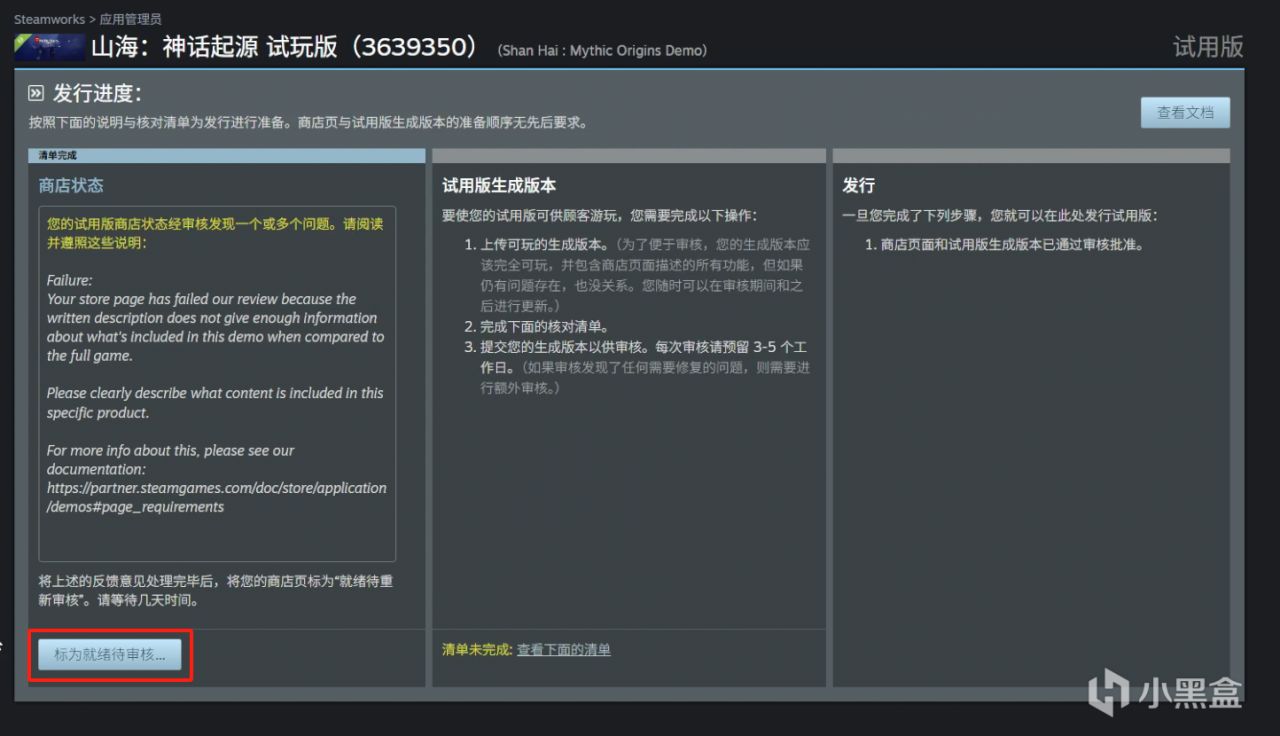Click the partner.steamgames.com documentation URL text
Screen dimensions: 1280x736
click(x=216, y=497)
